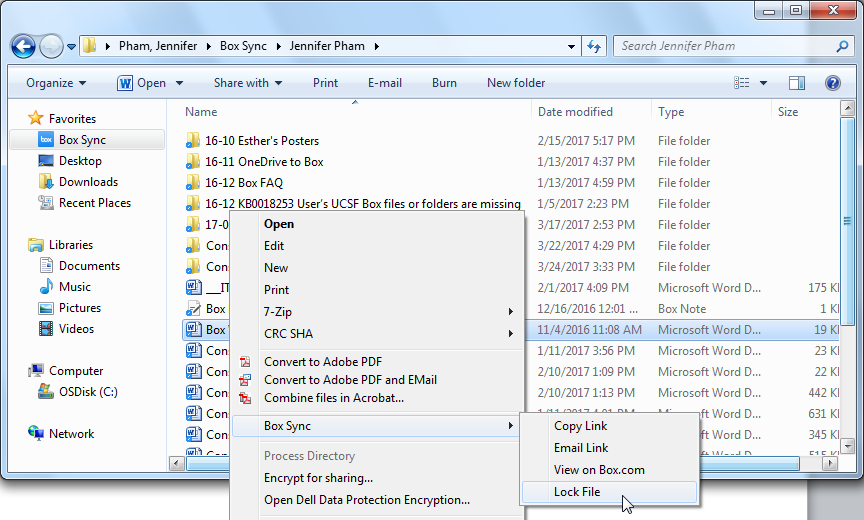The image size is (864, 520).
Task: Click Edit in the context menu
Action: tap(274, 246)
